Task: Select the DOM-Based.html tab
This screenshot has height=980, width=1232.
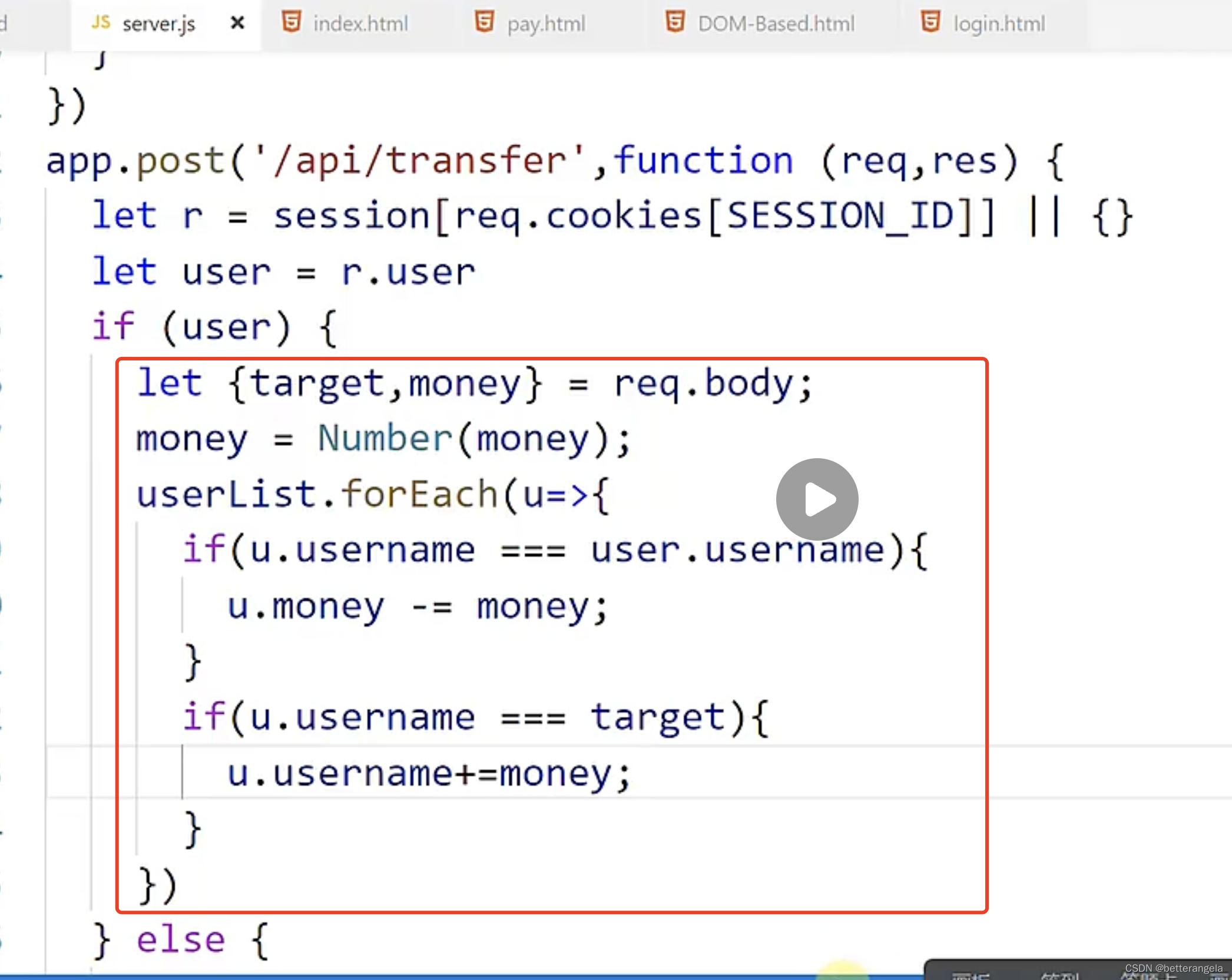Action: (776, 24)
